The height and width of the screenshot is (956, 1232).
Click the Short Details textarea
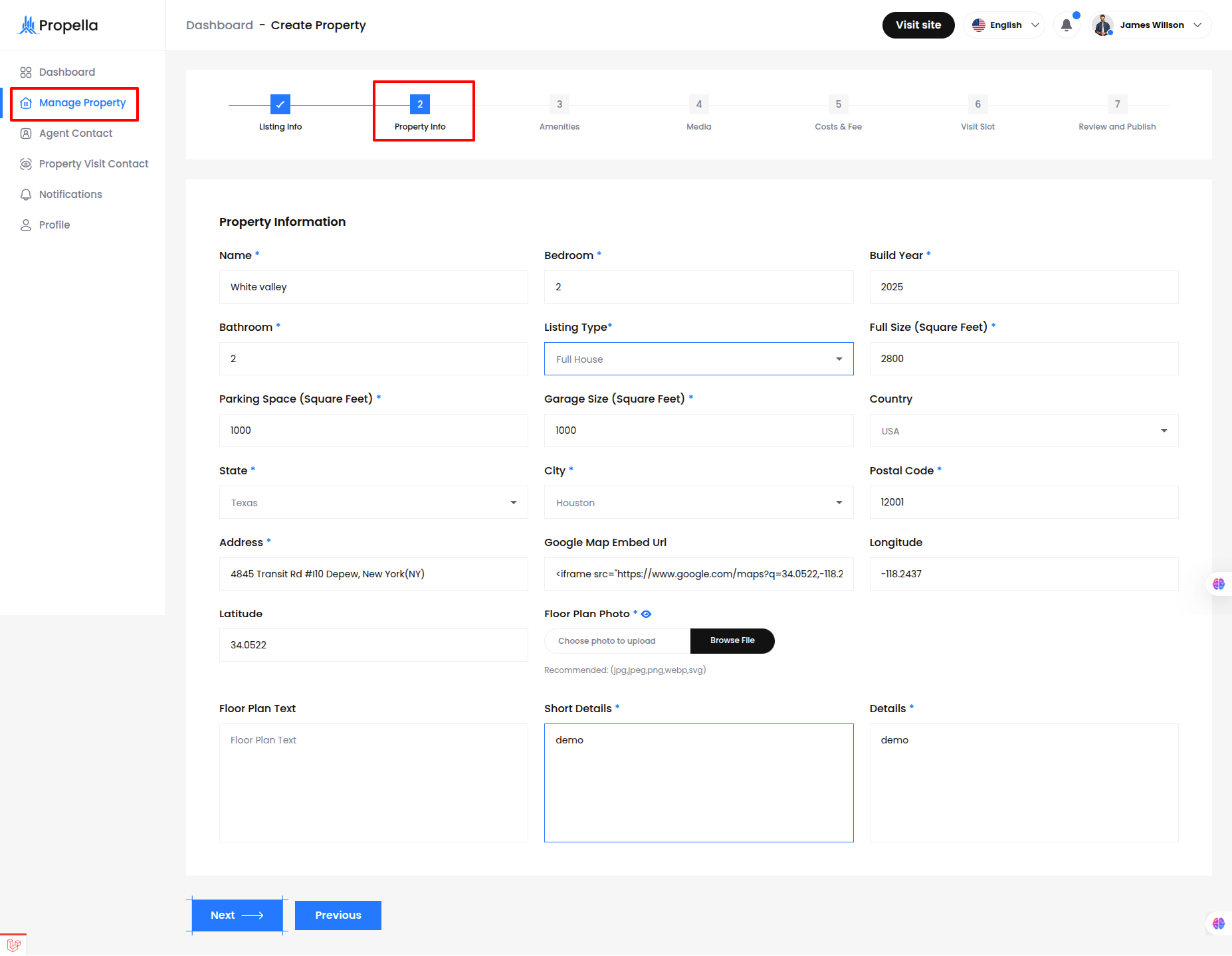tap(698, 783)
